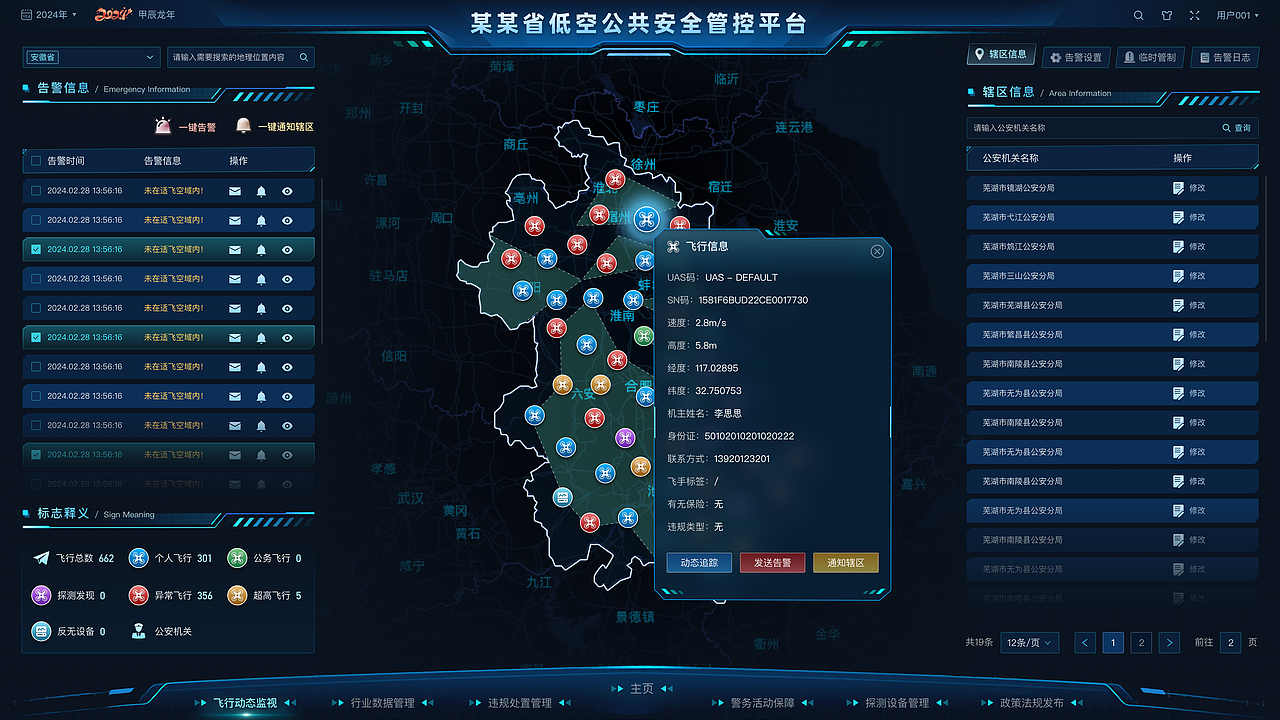Tick the select-all checkbox beside 告警时间
This screenshot has width=1280, height=720.
[x=36, y=161]
